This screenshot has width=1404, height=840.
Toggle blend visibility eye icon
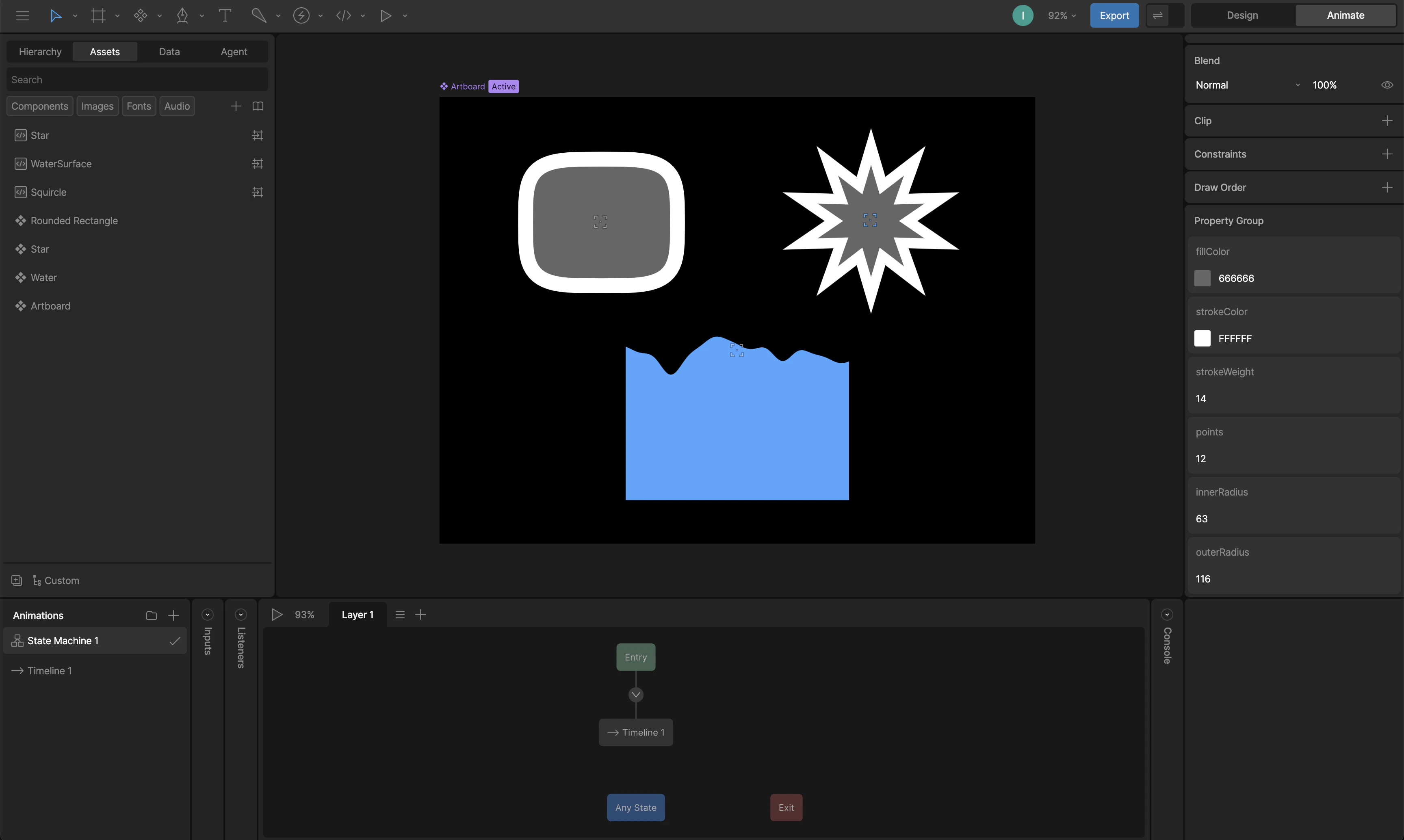point(1387,85)
